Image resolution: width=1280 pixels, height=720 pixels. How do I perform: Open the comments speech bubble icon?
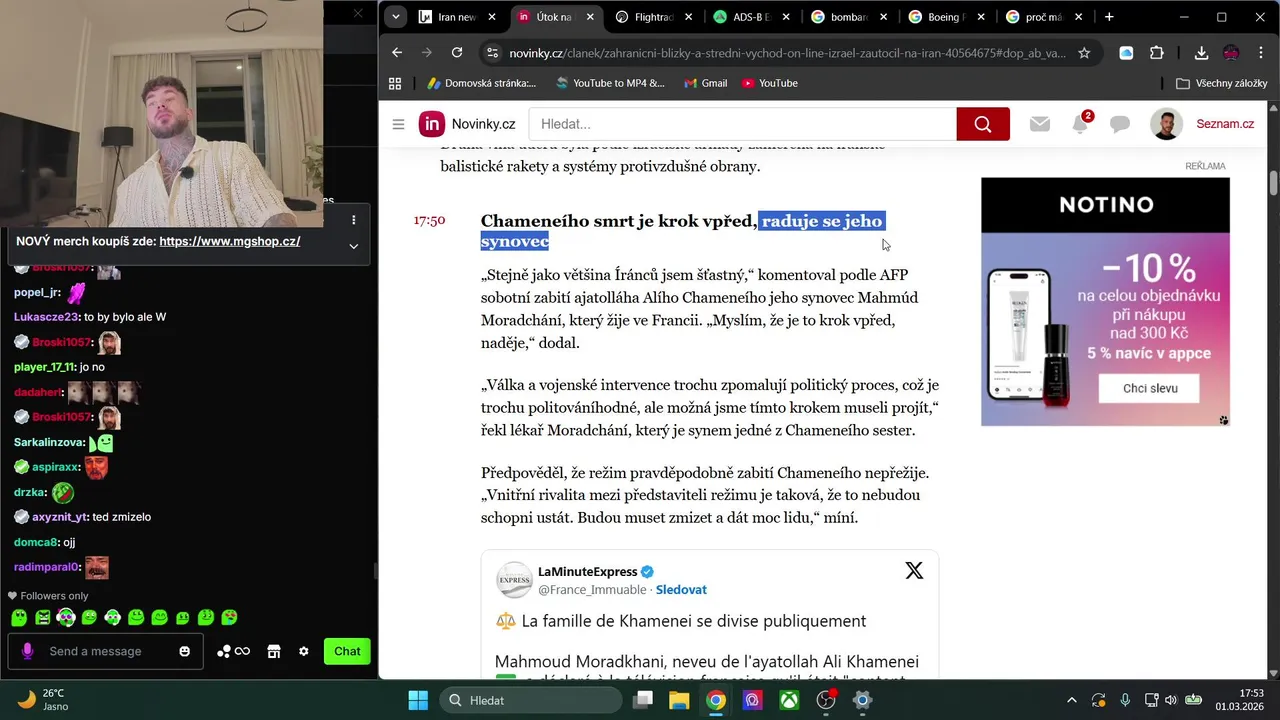tap(1120, 125)
